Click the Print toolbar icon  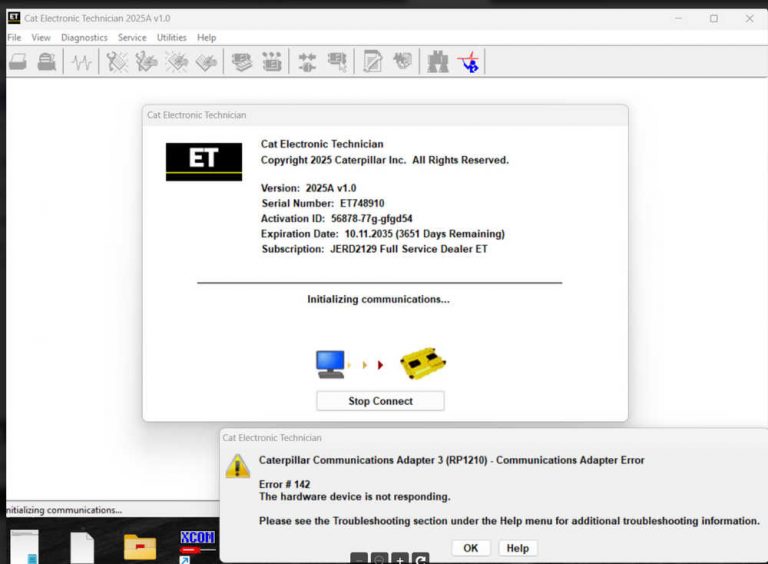47,62
